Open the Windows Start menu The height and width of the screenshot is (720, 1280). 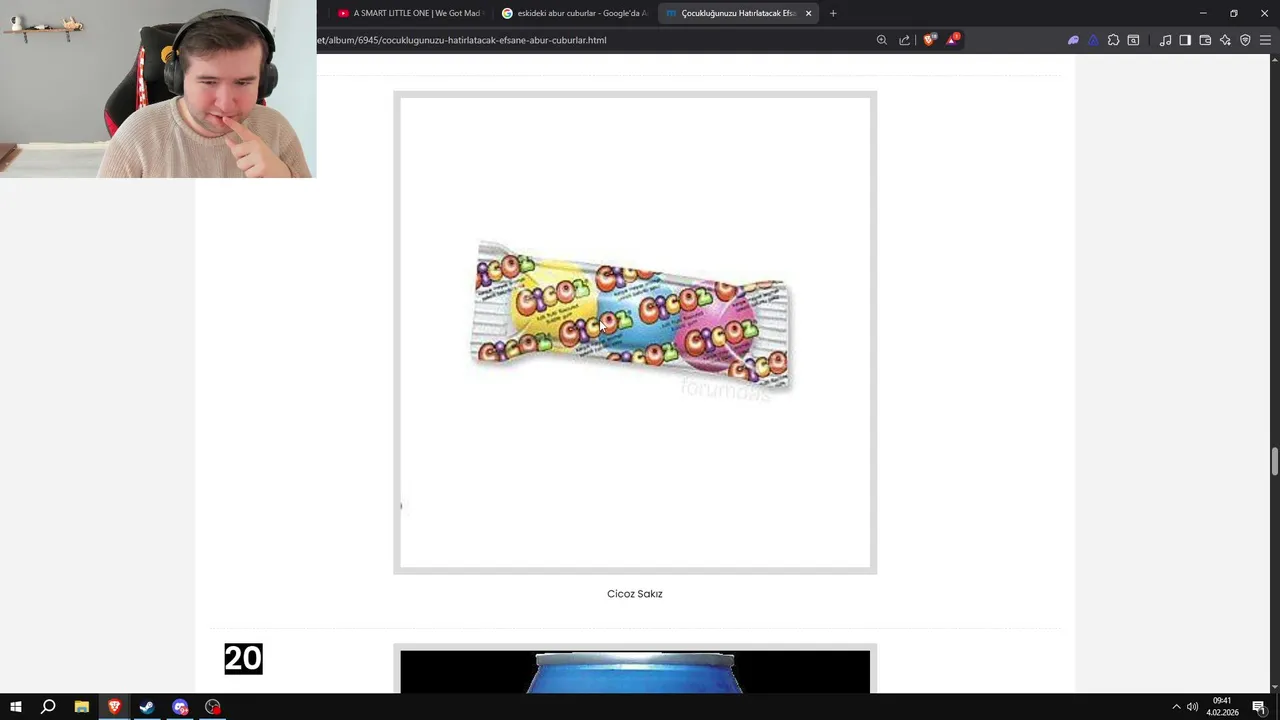pyautogui.click(x=15, y=707)
